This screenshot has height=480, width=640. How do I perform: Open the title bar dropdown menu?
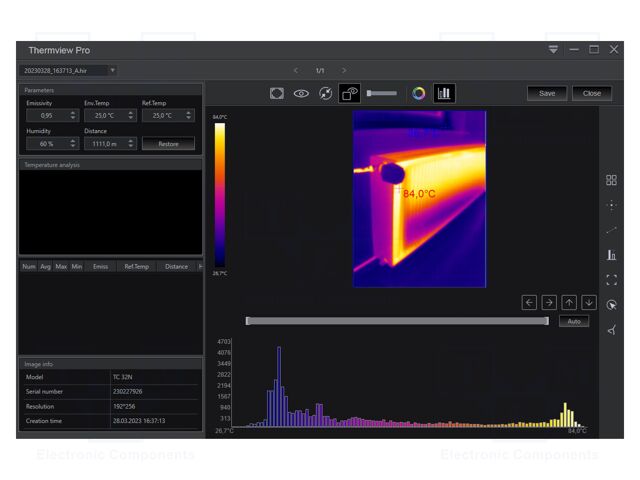553,49
